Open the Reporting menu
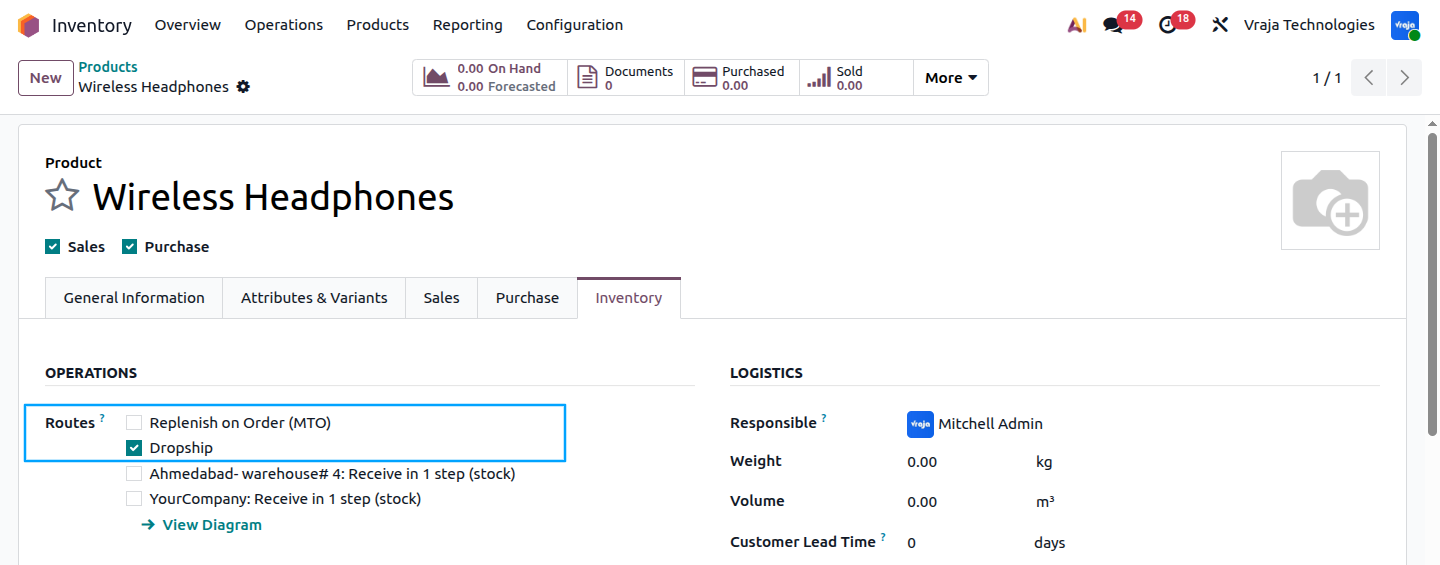Viewport: 1440px width, 565px height. (468, 25)
